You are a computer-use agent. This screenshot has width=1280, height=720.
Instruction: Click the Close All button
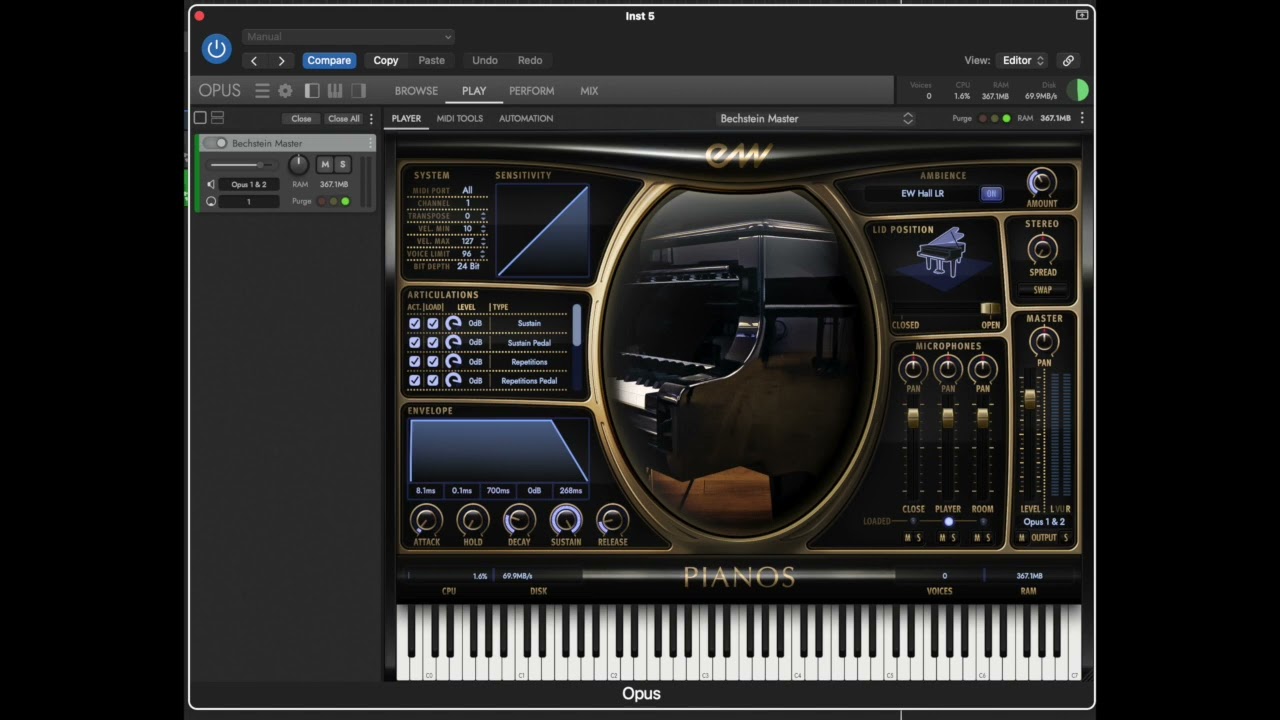(344, 118)
